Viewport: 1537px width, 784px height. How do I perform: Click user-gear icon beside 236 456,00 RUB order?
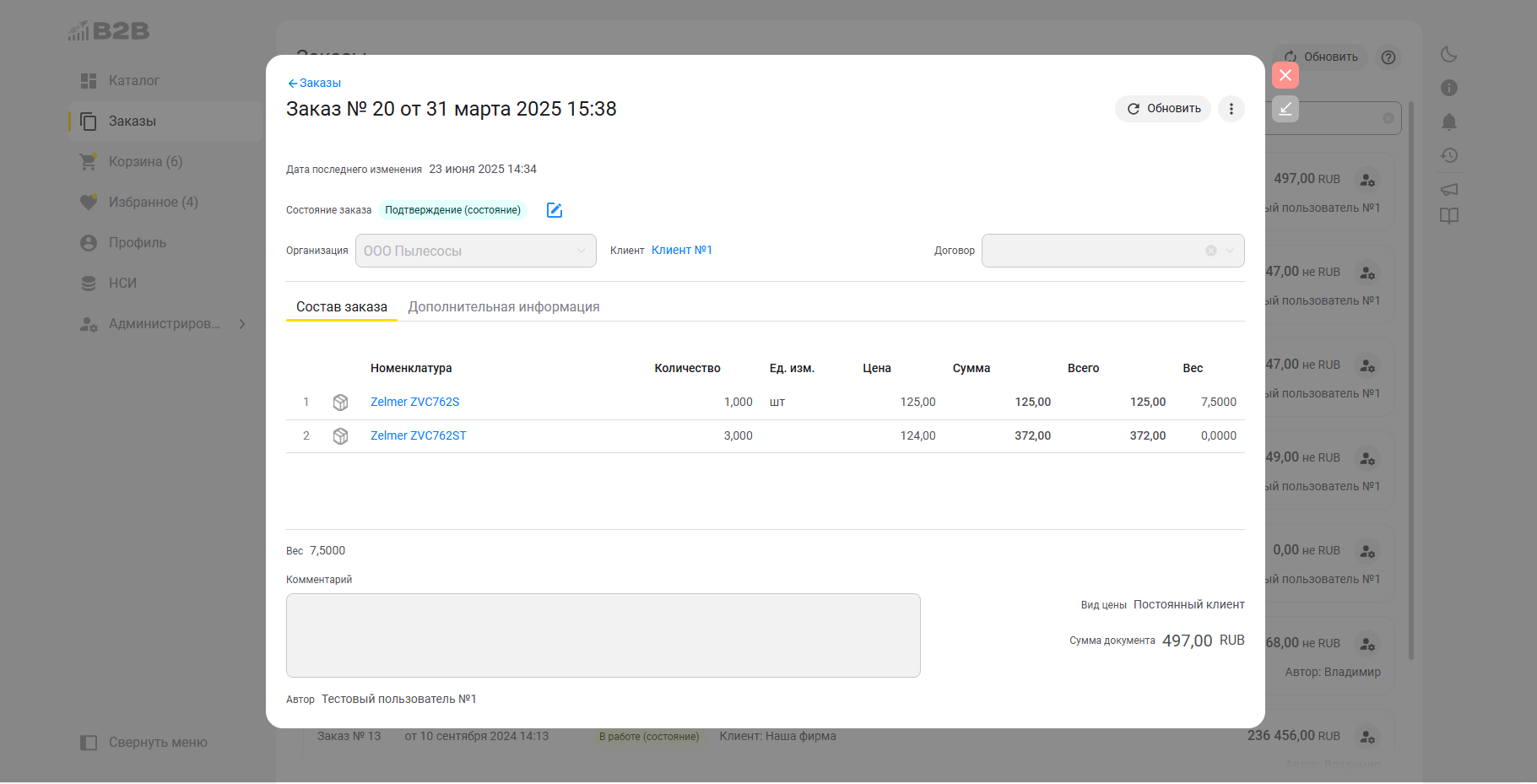(1367, 737)
